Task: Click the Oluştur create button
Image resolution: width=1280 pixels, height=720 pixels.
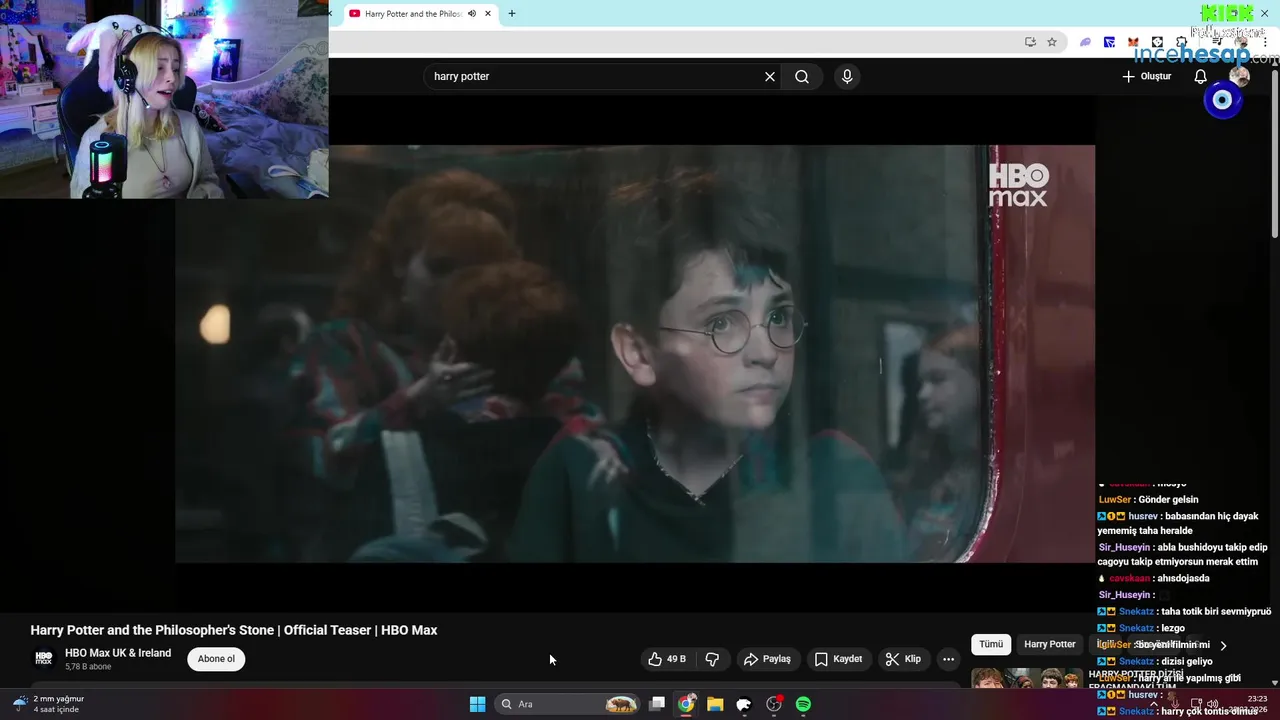Action: (1146, 77)
